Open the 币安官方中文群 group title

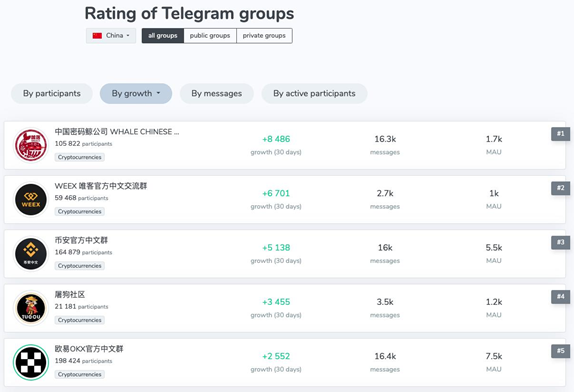pyautogui.click(x=81, y=240)
